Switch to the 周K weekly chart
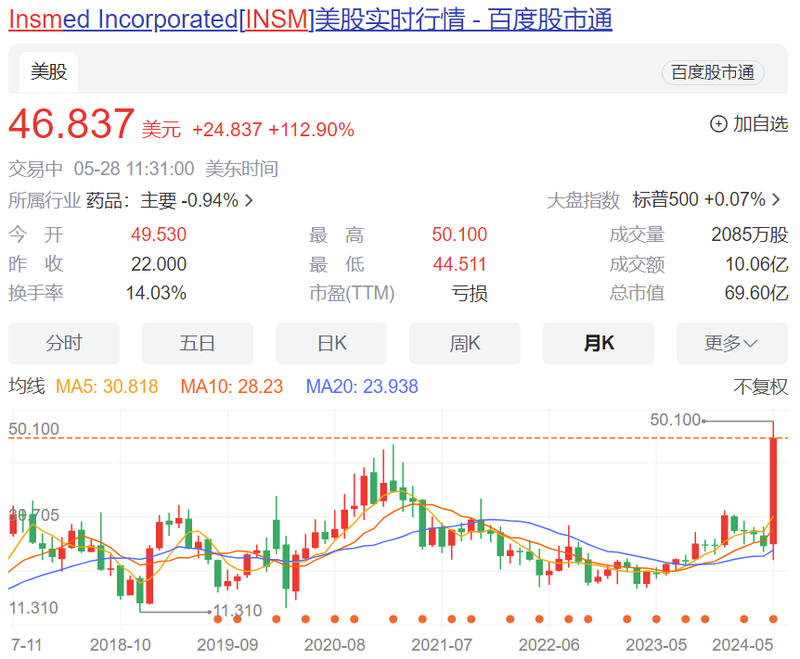This screenshot has height=659, width=800. (x=465, y=342)
